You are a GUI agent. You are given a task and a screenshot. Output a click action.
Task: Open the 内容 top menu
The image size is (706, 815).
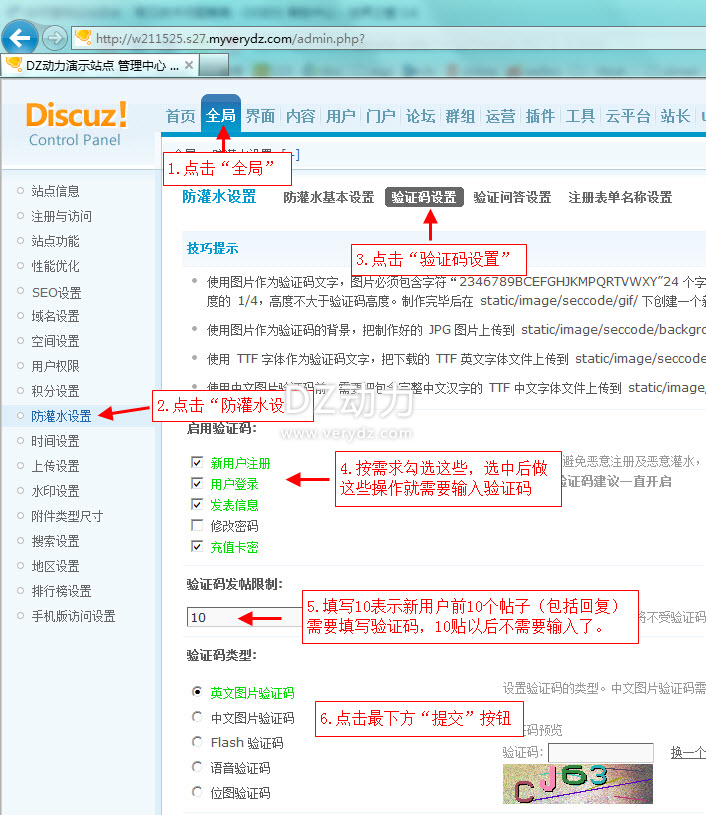pos(300,116)
